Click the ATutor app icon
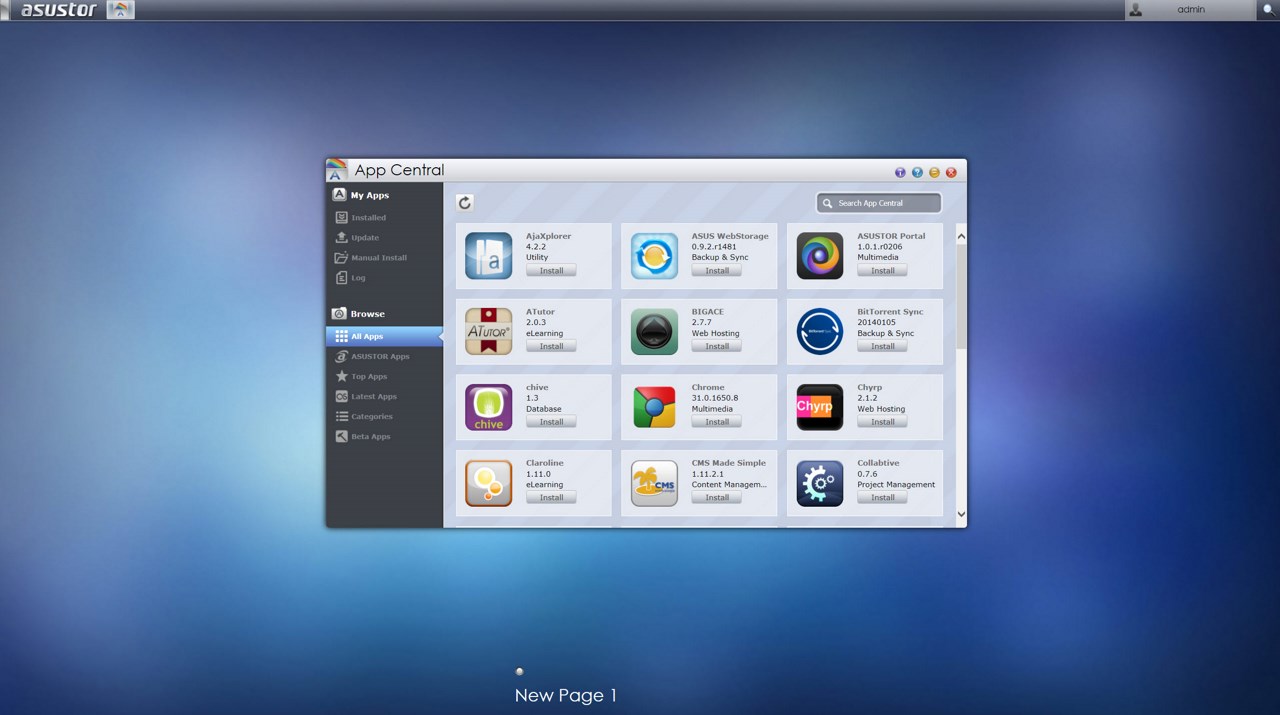 pos(489,331)
